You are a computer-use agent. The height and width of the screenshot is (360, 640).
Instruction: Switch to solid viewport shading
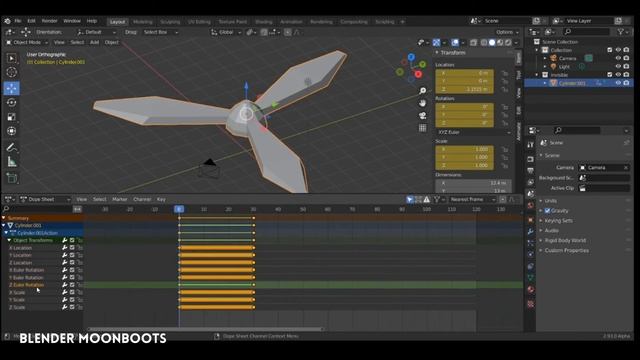click(492, 42)
